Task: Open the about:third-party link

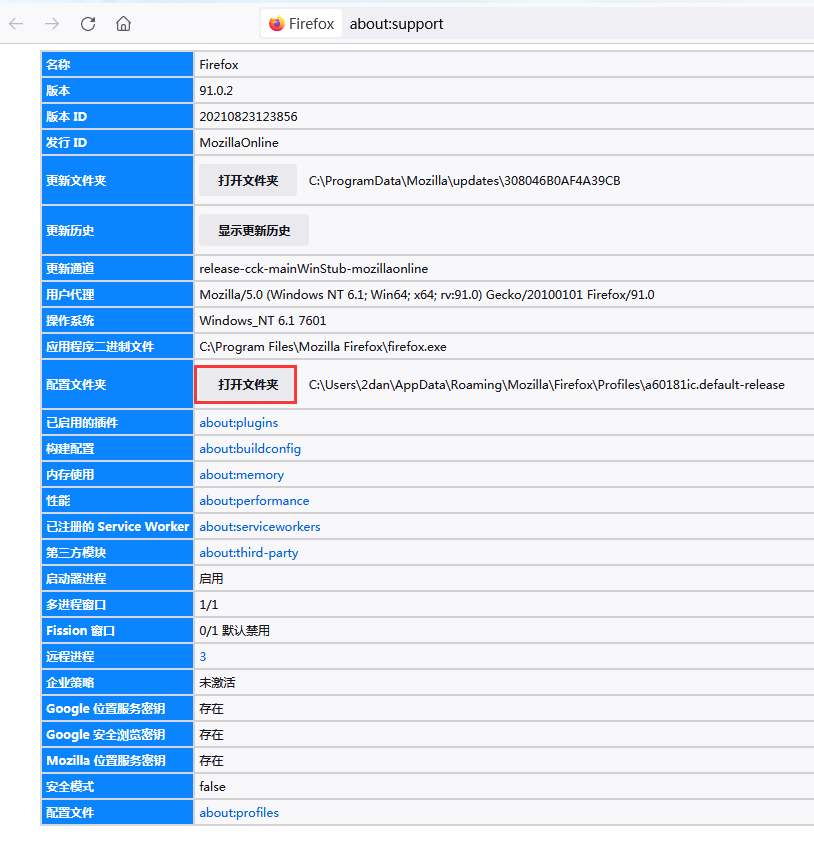Action: click(x=249, y=552)
